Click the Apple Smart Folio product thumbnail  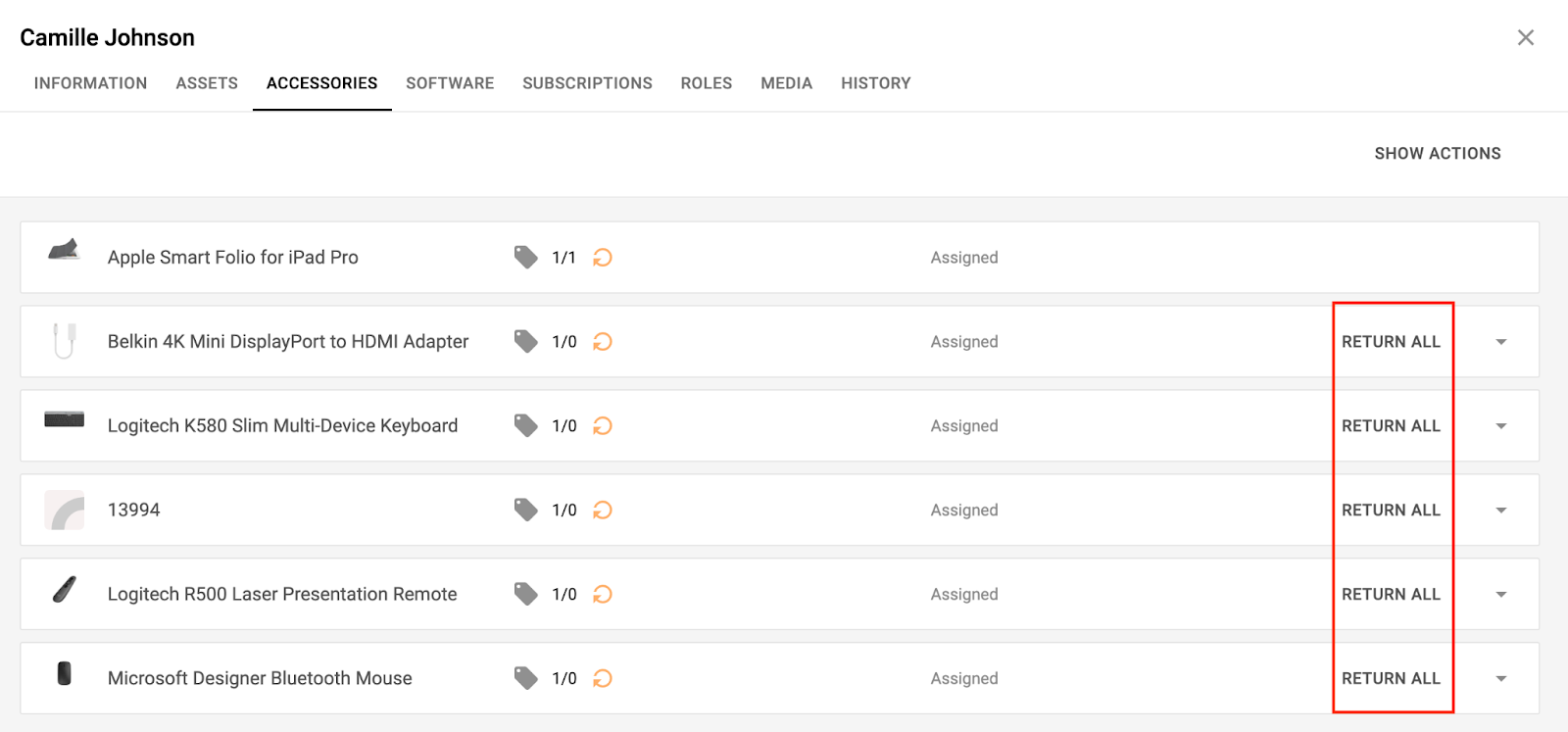tap(64, 250)
